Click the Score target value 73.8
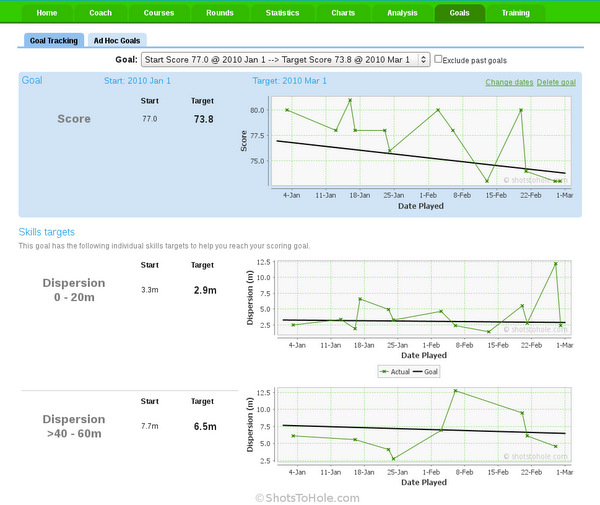The image size is (600, 505). [x=204, y=119]
